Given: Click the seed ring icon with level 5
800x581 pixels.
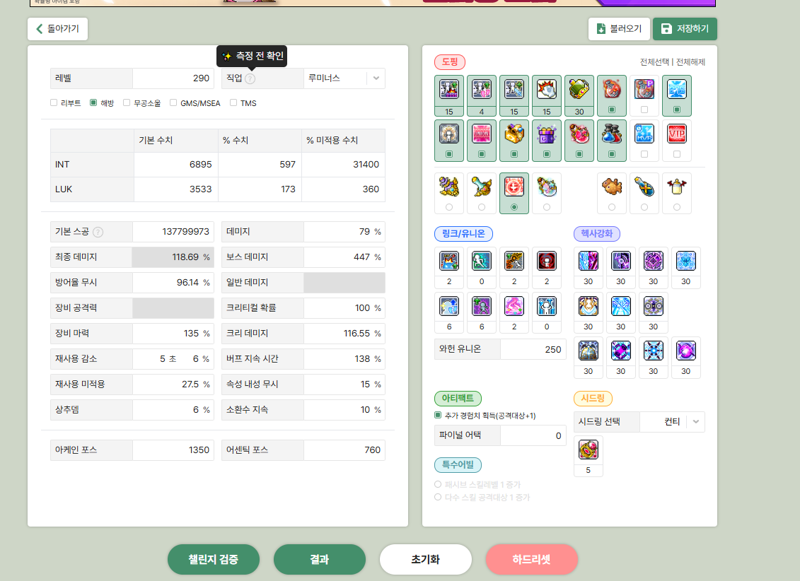Looking at the screenshot, I should click(x=588, y=449).
